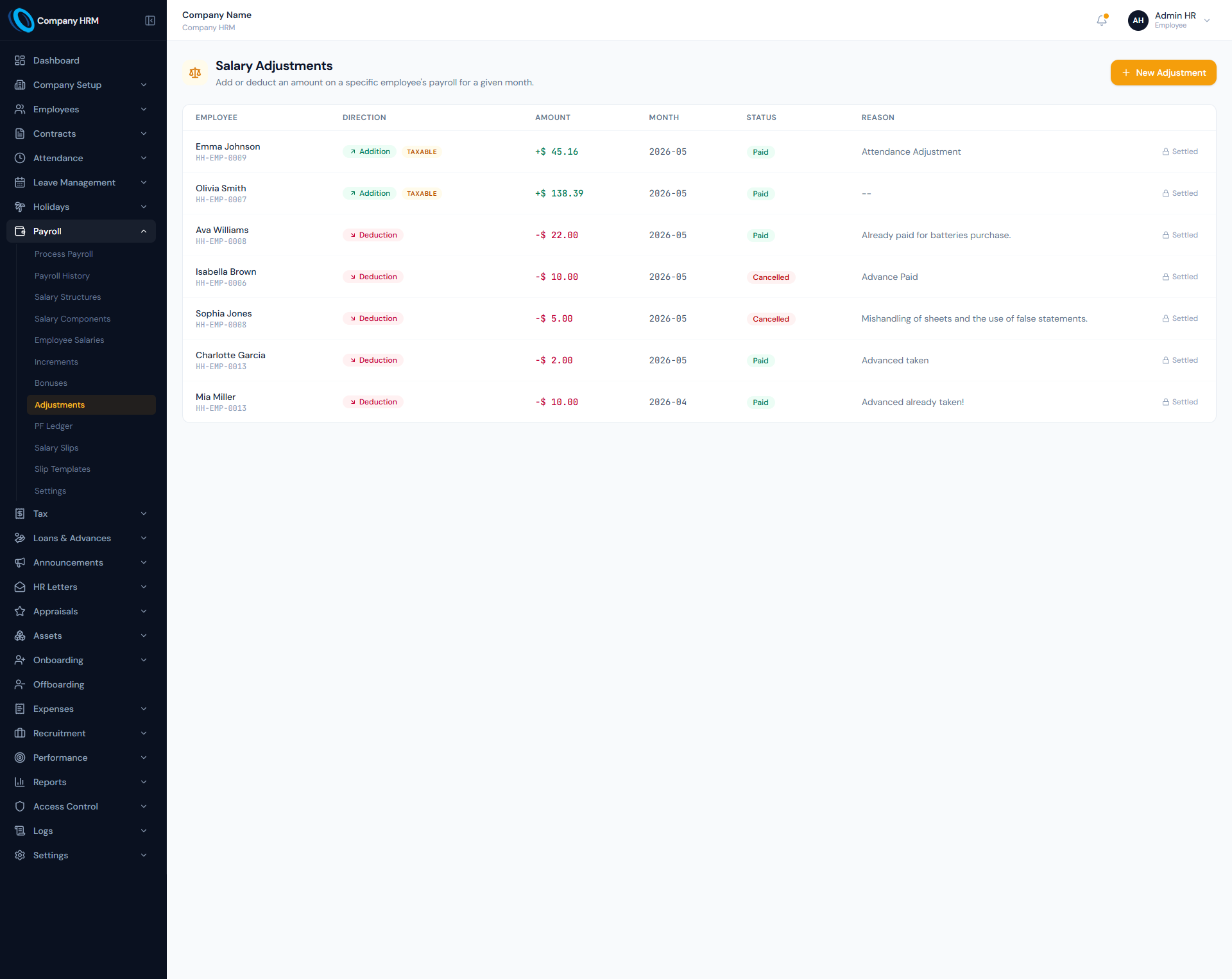Open the PF Ledger submenu item
The image size is (1232, 979).
[53, 426]
